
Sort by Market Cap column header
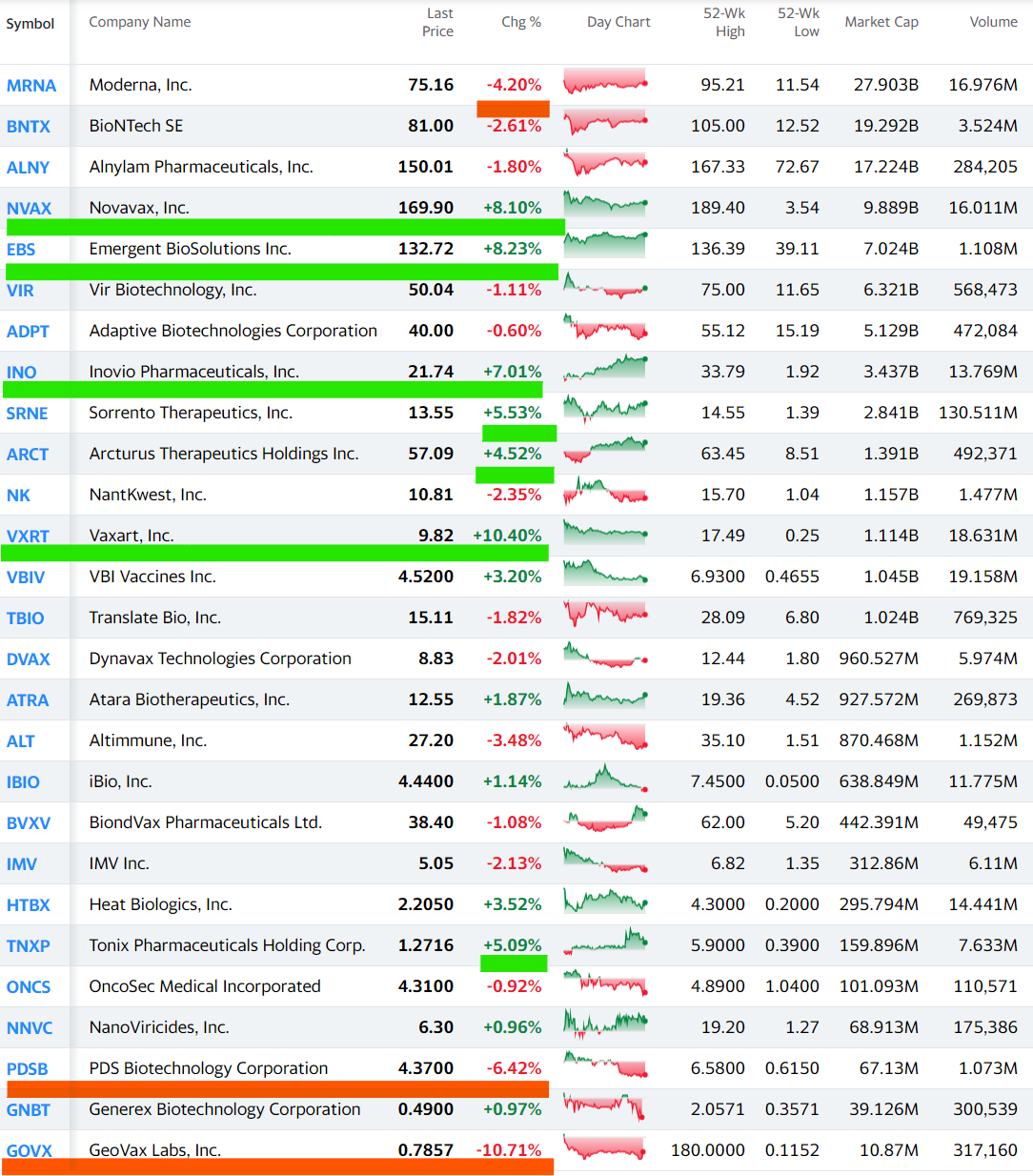coord(881,22)
